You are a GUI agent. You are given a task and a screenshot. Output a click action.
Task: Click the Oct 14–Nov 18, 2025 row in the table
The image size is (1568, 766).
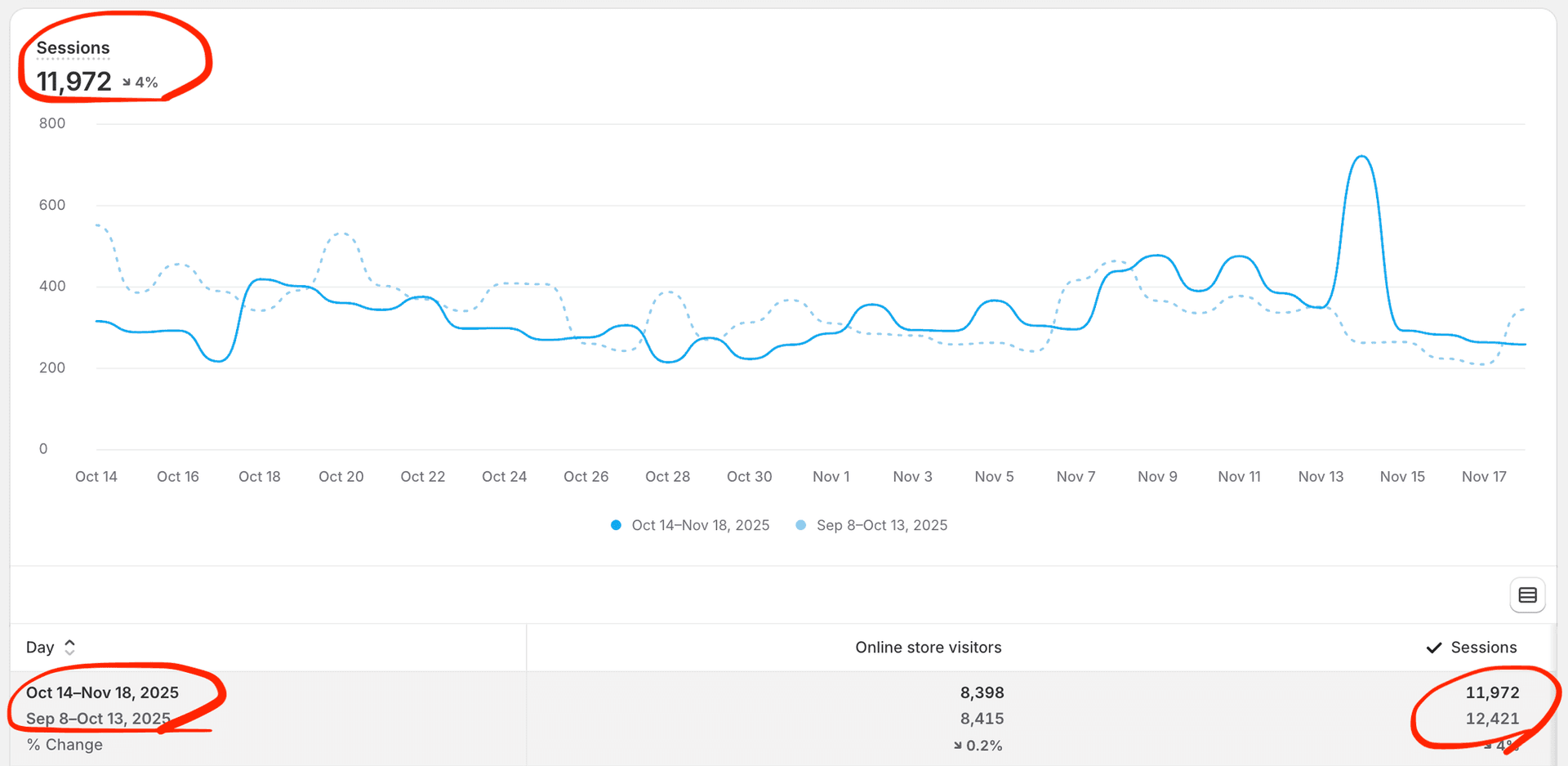click(x=102, y=692)
